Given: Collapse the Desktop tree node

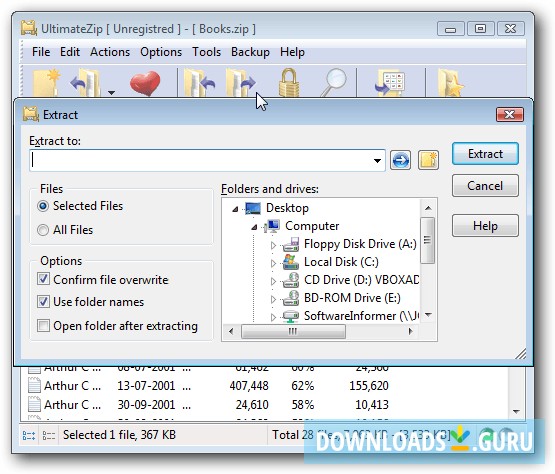Looking at the screenshot, I should click(x=235, y=209).
